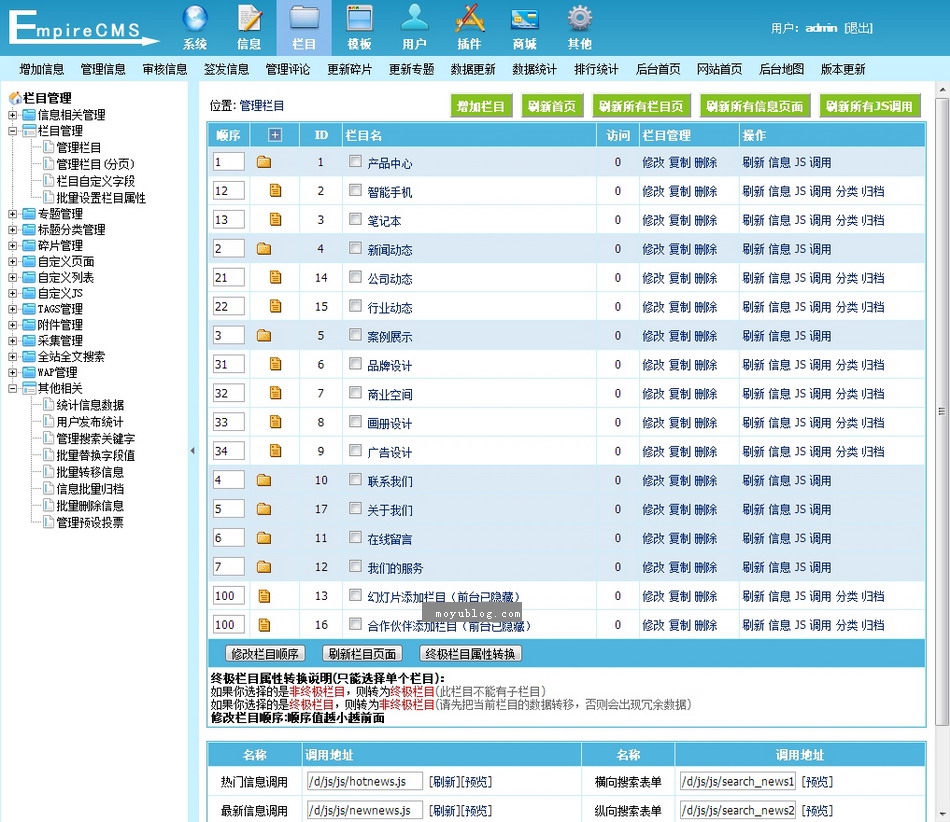950x822 pixels.
Task: Click the 热门信息调用 address field
Action: click(x=365, y=781)
